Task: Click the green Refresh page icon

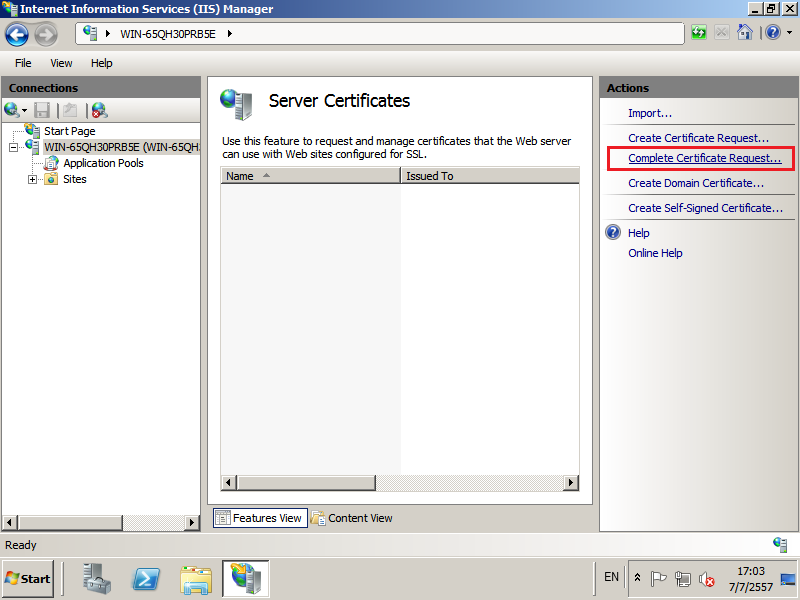Action: coord(699,33)
